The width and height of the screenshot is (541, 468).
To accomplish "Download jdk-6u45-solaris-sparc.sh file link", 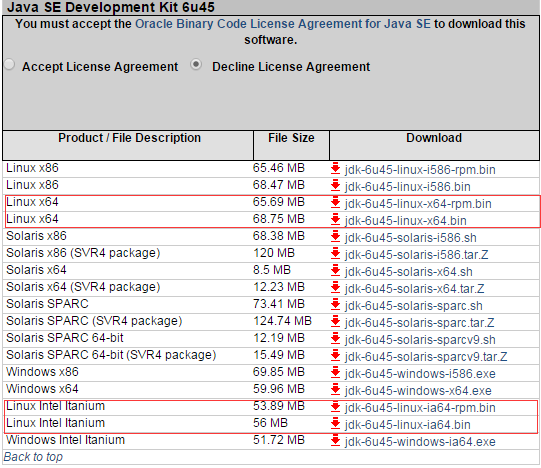I will point(413,306).
